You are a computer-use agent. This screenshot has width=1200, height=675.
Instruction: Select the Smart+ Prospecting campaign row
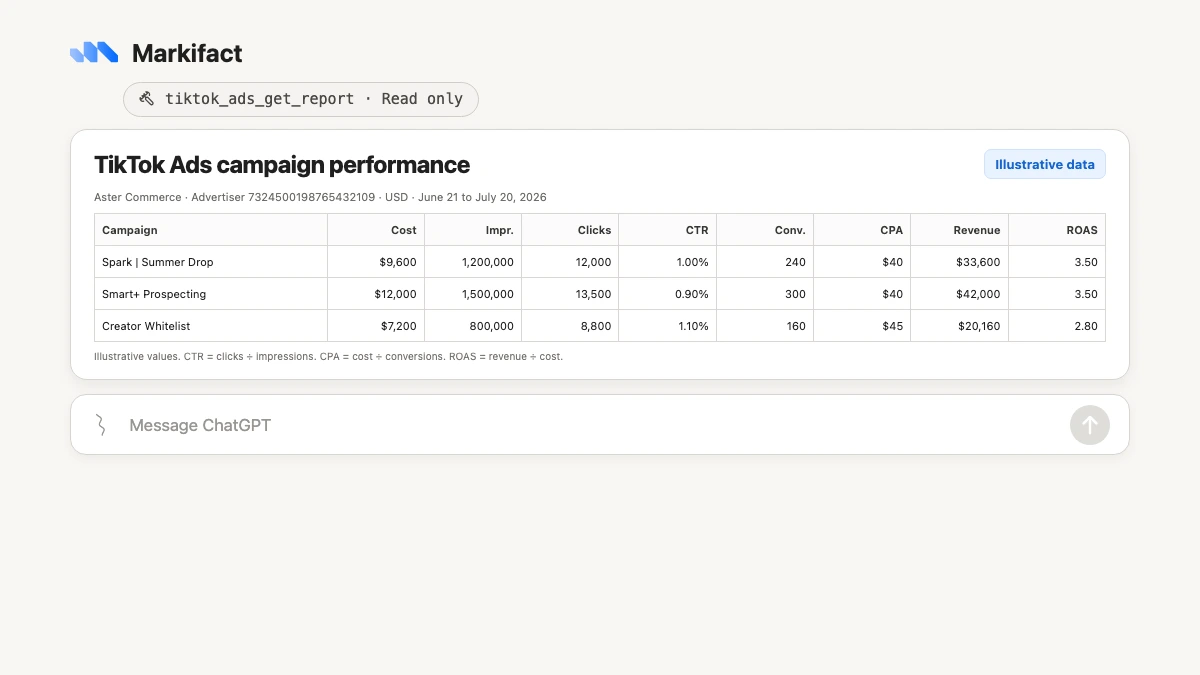(600, 294)
